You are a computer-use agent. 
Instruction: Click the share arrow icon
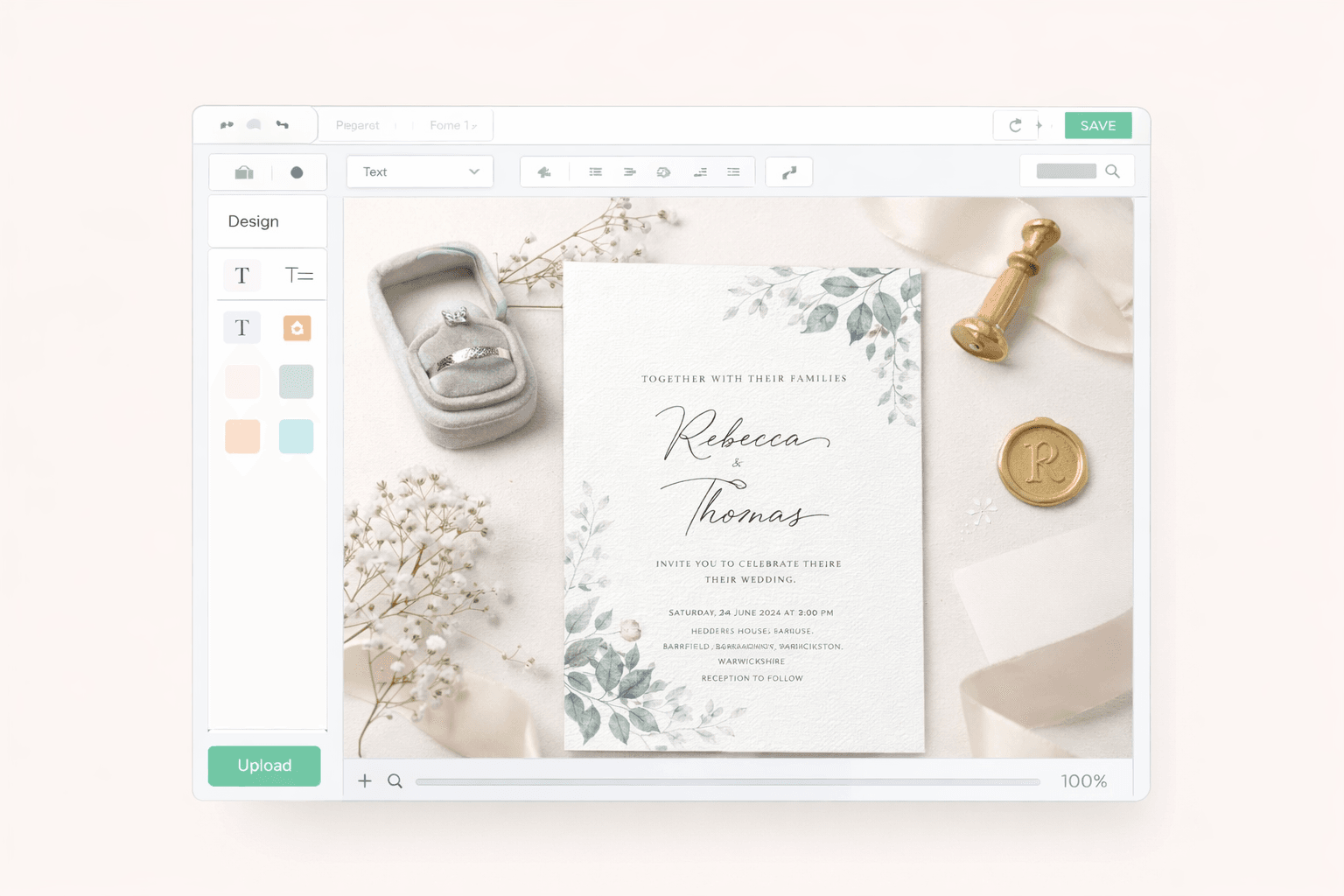click(x=789, y=171)
